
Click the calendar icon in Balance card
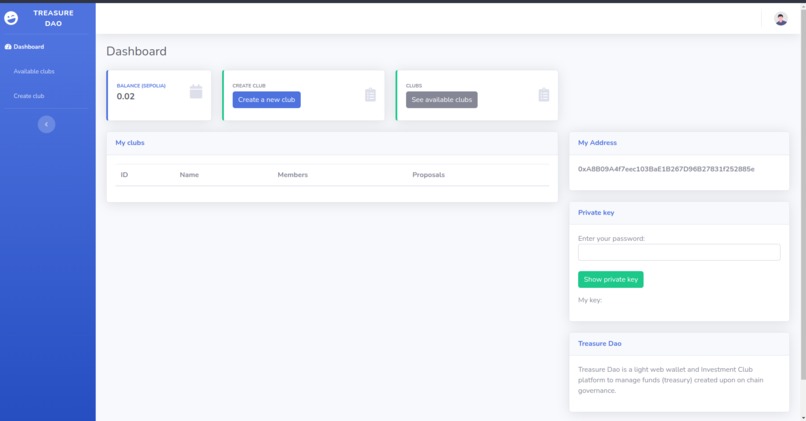click(x=196, y=92)
